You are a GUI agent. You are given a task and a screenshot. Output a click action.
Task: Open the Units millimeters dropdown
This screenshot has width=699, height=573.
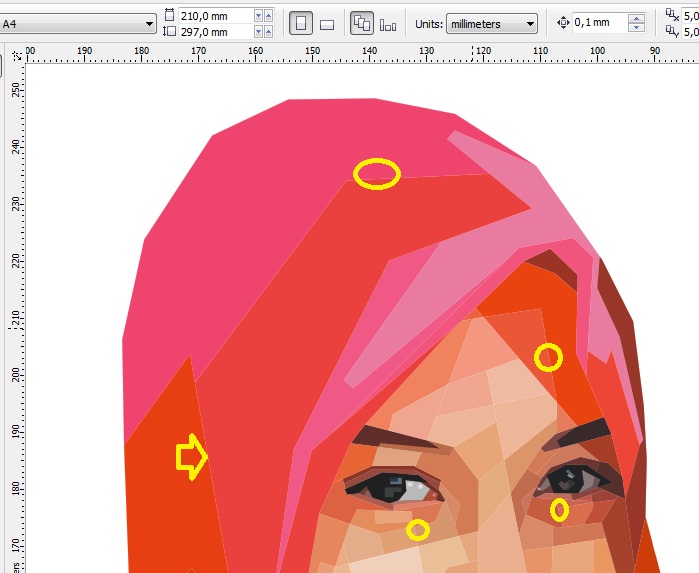point(492,24)
